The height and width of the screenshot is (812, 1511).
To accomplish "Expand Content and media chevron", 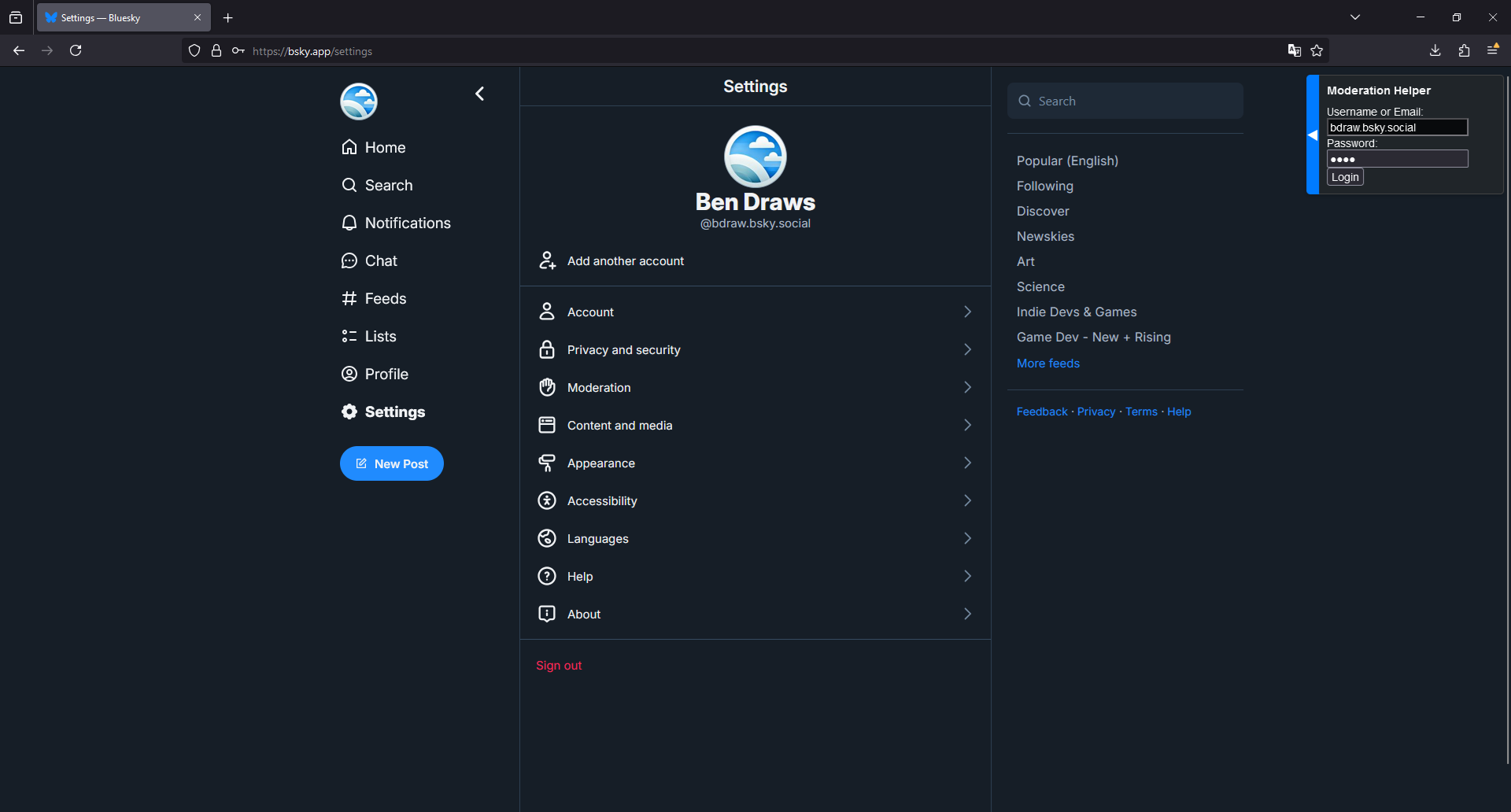I will tap(967, 425).
